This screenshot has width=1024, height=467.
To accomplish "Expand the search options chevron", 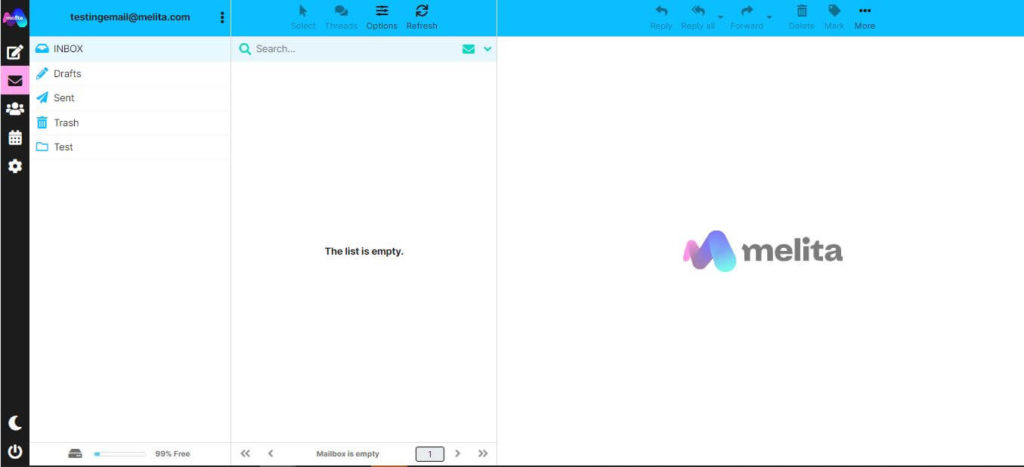I will 487,49.
